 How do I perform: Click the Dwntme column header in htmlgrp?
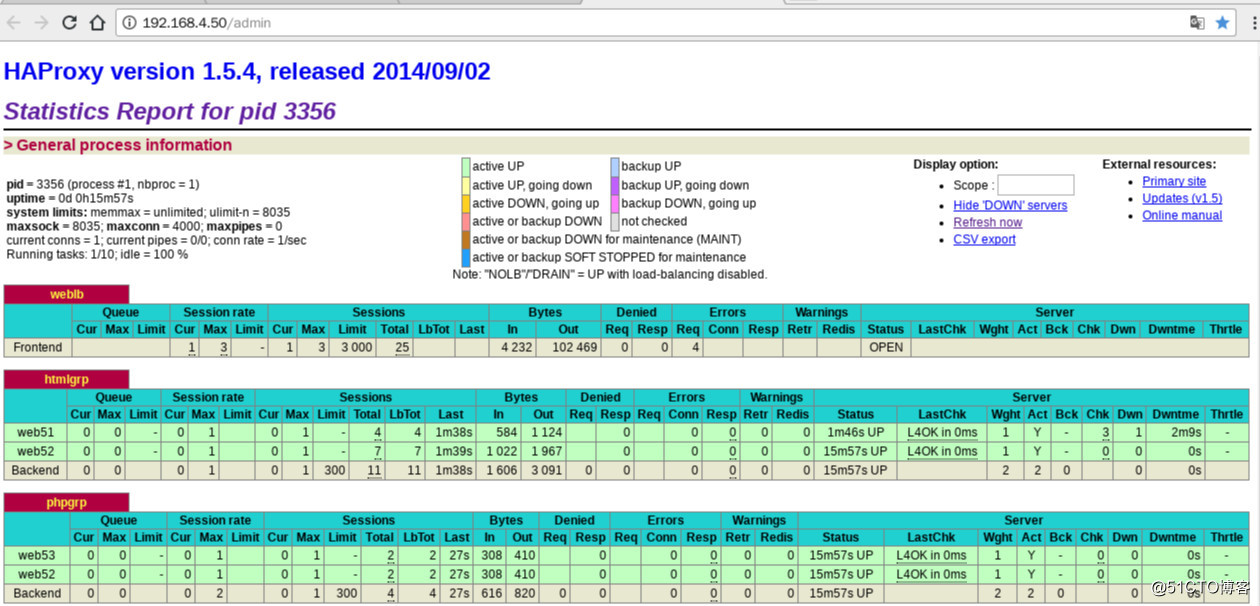pyautogui.click(x=1175, y=414)
